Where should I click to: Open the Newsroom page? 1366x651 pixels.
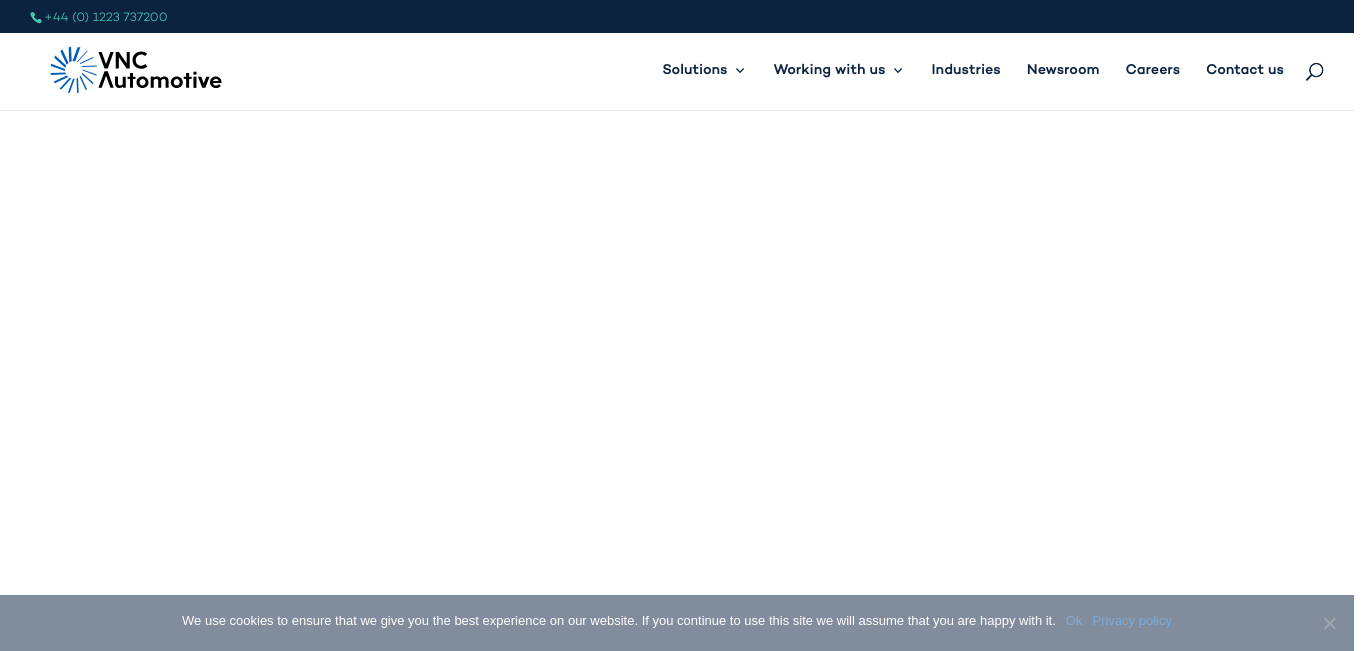click(x=1062, y=70)
